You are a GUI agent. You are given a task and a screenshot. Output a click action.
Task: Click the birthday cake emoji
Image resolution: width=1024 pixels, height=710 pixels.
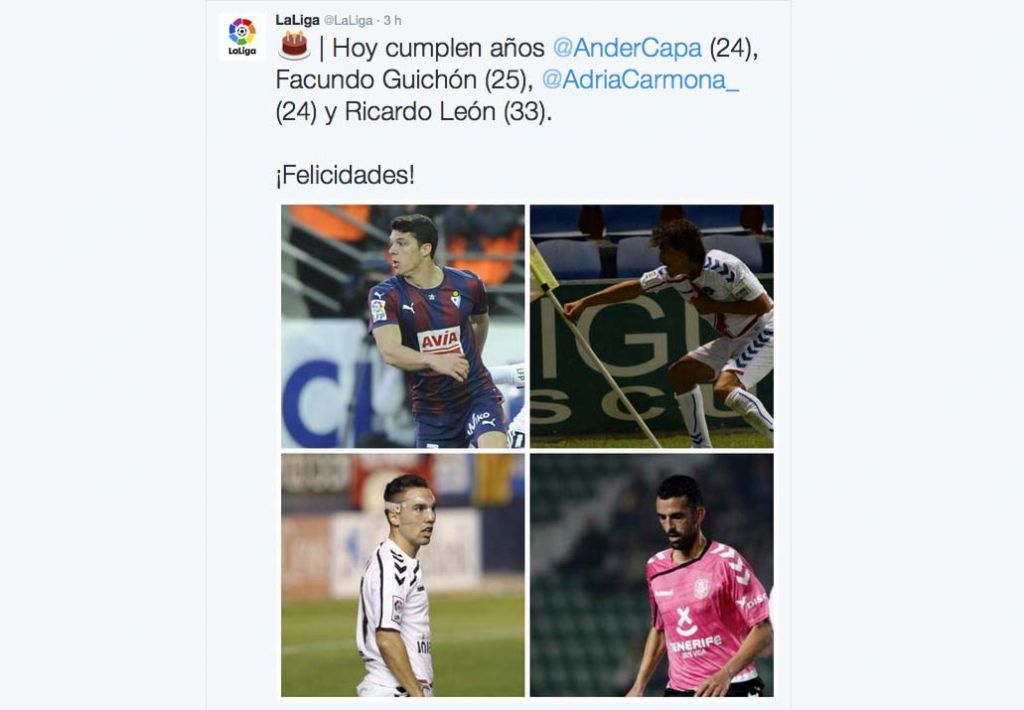click(295, 46)
